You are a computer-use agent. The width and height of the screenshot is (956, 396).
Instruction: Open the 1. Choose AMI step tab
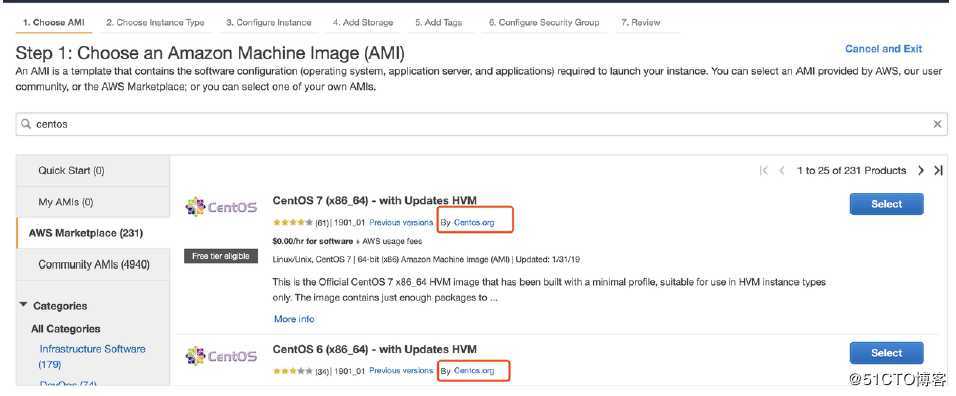(x=54, y=22)
